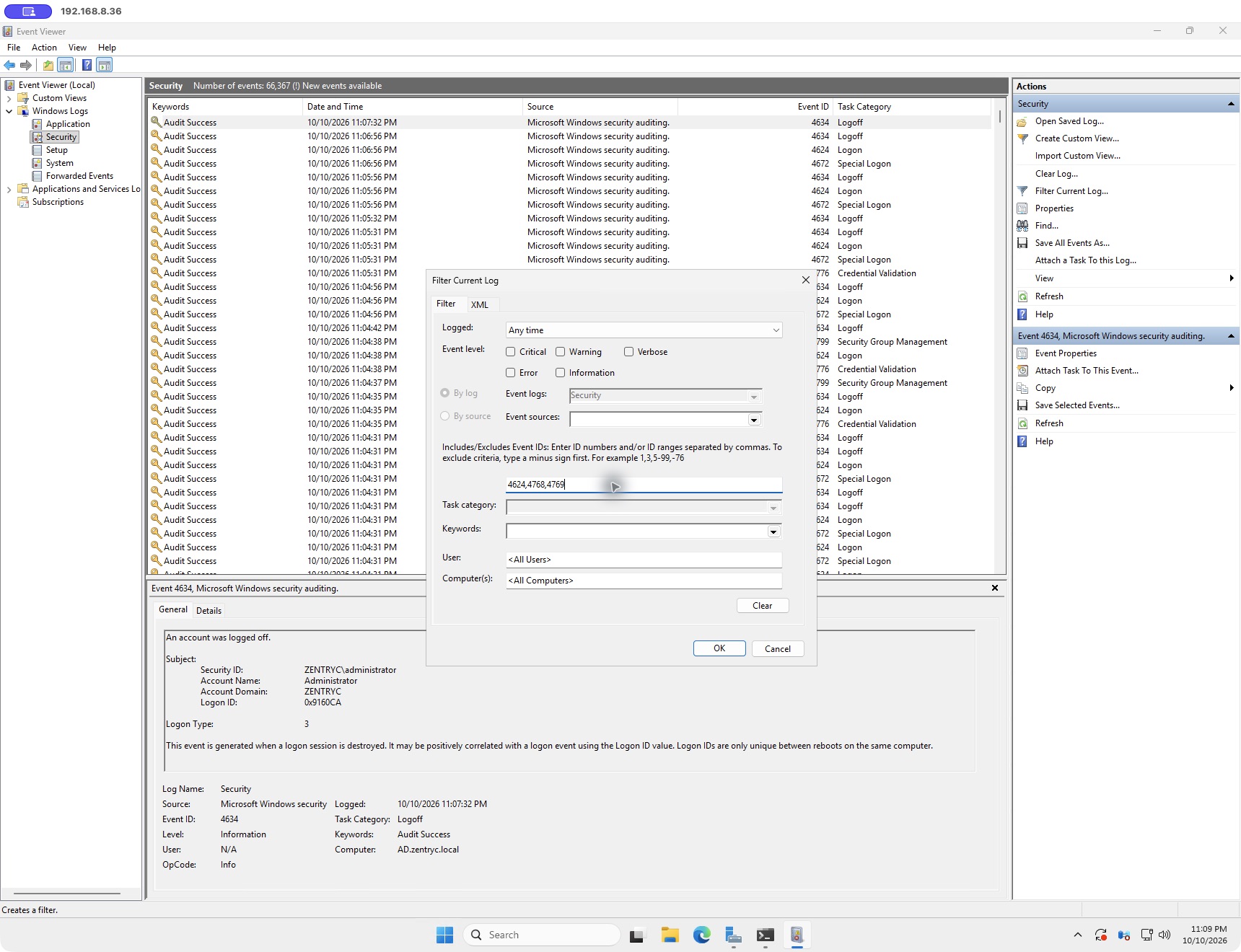
Task: Click OK to apply the filter
Action: [x=719, y=648]
